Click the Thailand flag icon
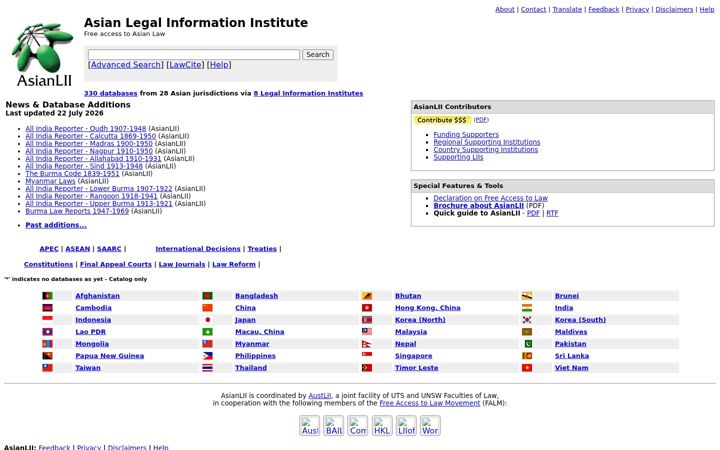Image resolution: width=720 pixels, height=450 pixels. [207, 367]
